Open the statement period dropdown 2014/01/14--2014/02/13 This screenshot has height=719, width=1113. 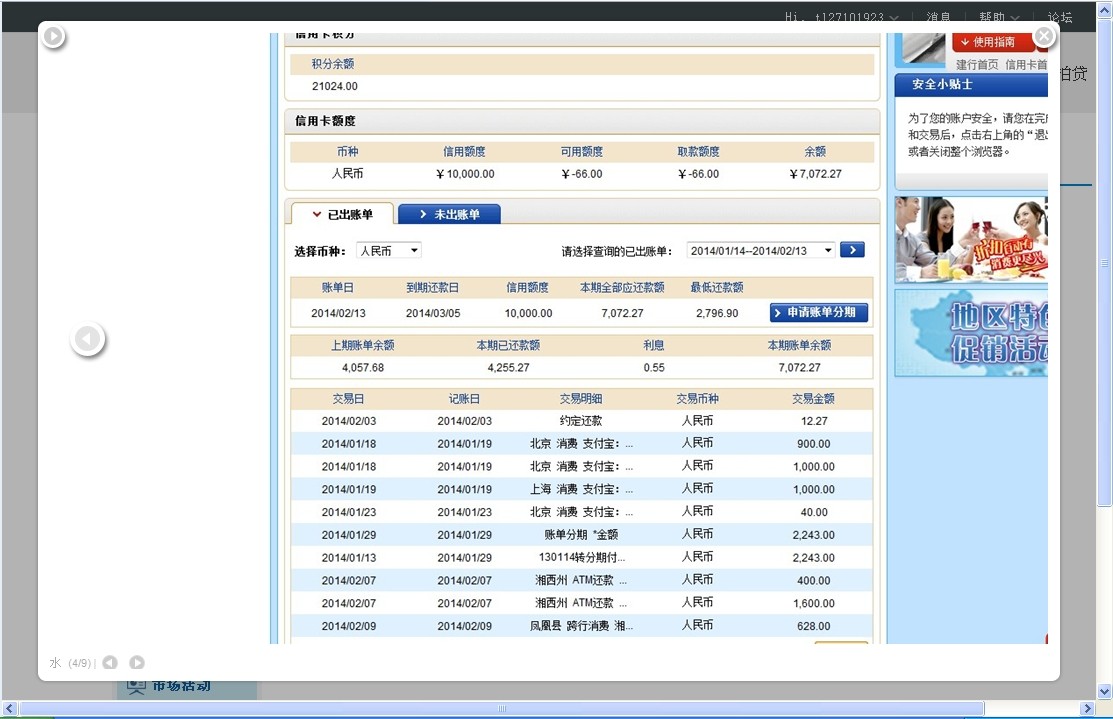pyautogui.click(x=761, y=251)
